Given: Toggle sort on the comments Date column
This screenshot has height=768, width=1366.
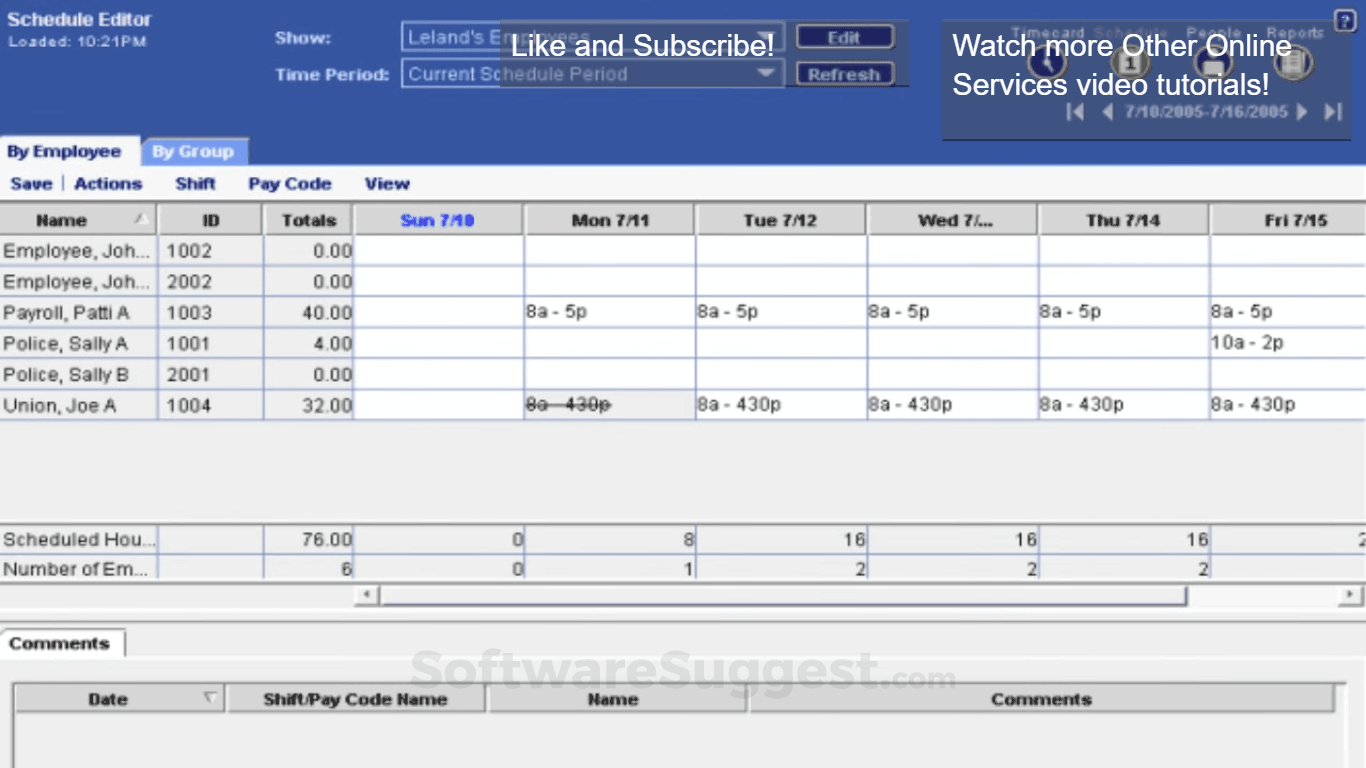Looking at the screenshot, I should pyautogui.click(x=108, y=698).
